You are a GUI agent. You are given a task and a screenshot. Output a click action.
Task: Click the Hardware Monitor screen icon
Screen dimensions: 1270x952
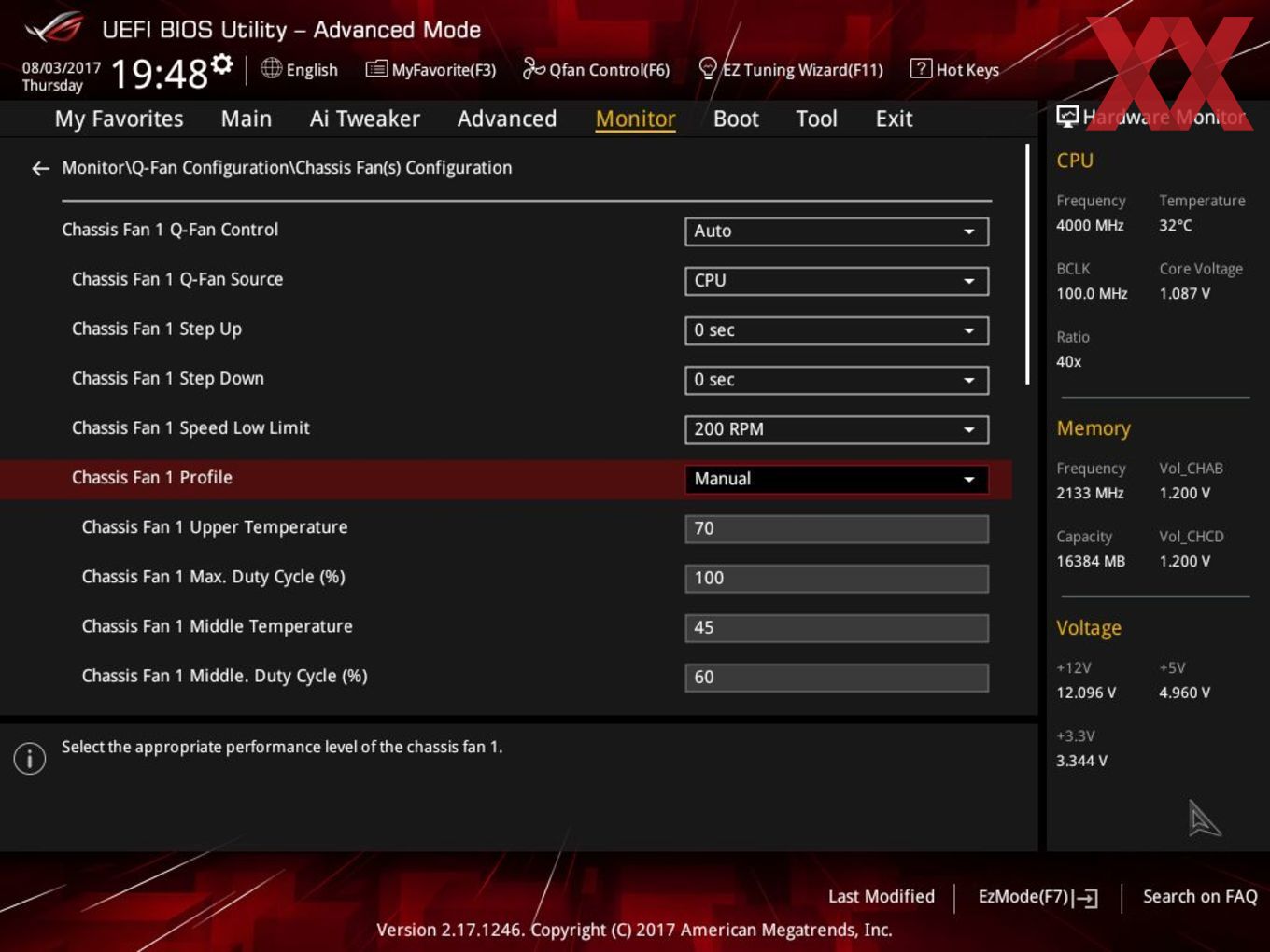1067,117
